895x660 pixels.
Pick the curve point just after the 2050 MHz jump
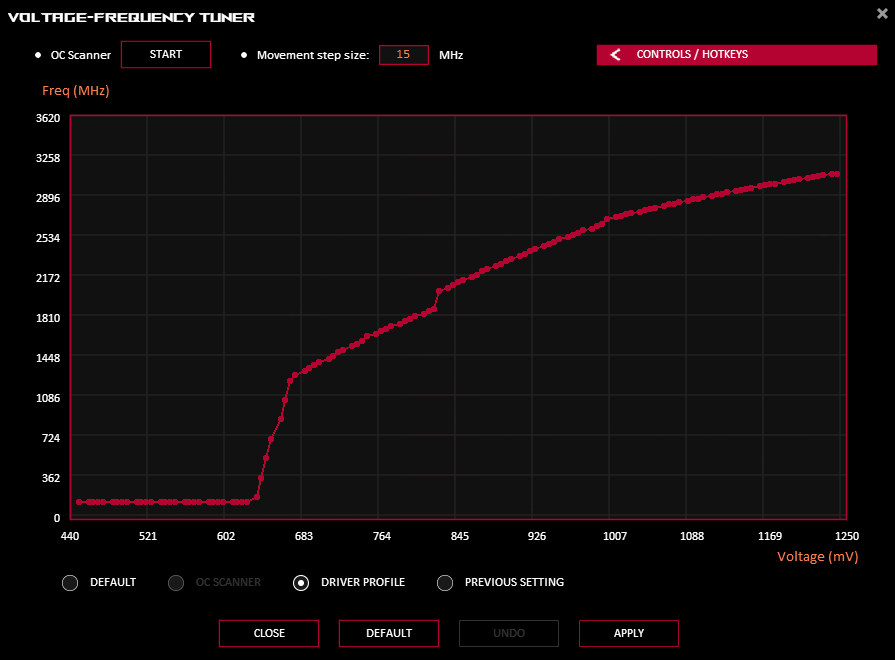pyautogui.click(x=439, y=291)
